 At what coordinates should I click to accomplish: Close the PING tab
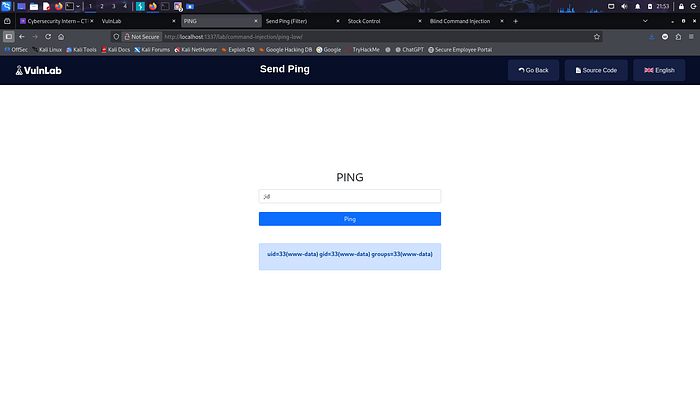[256, 21]
